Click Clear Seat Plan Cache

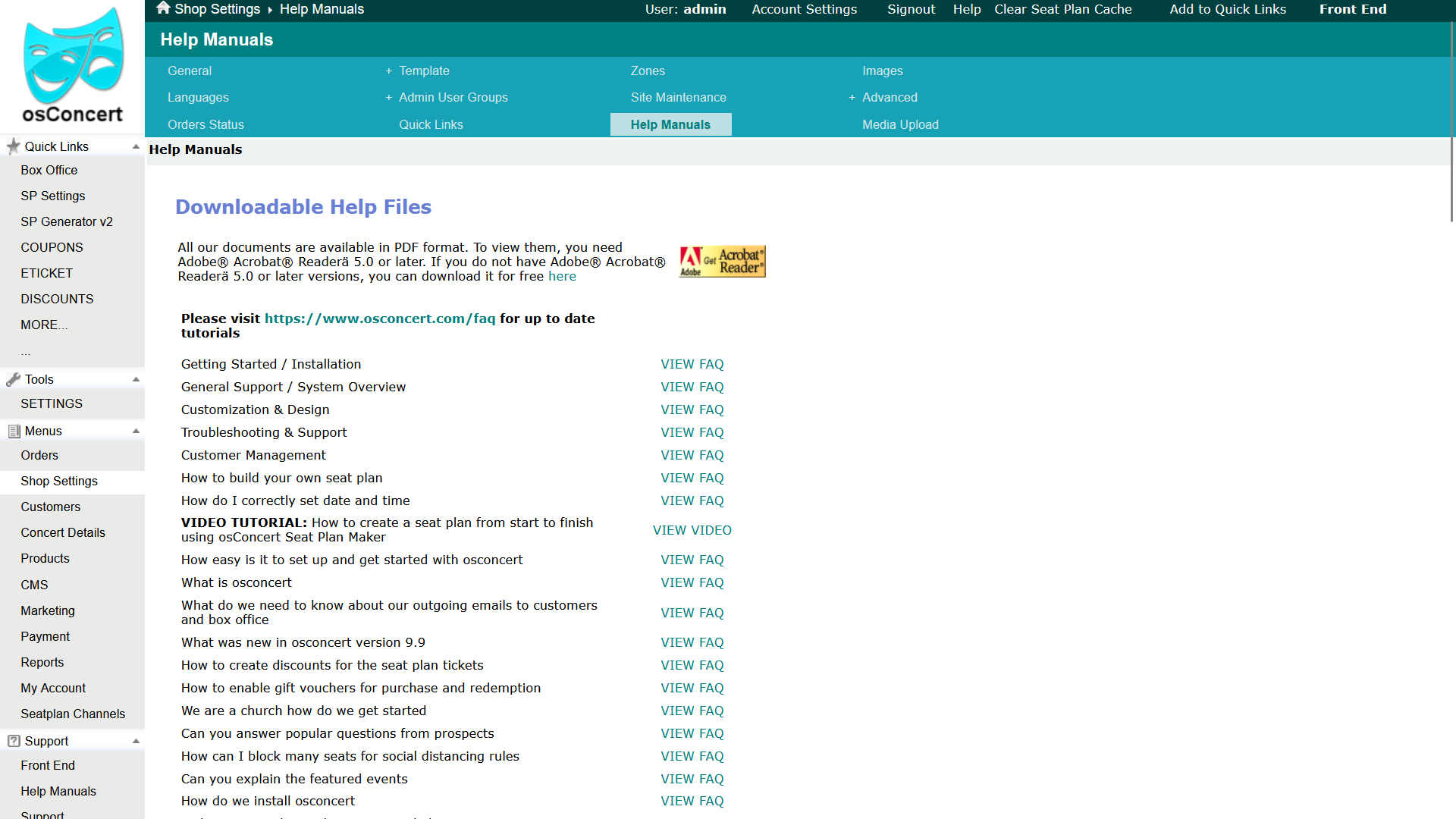(1062, 9)
